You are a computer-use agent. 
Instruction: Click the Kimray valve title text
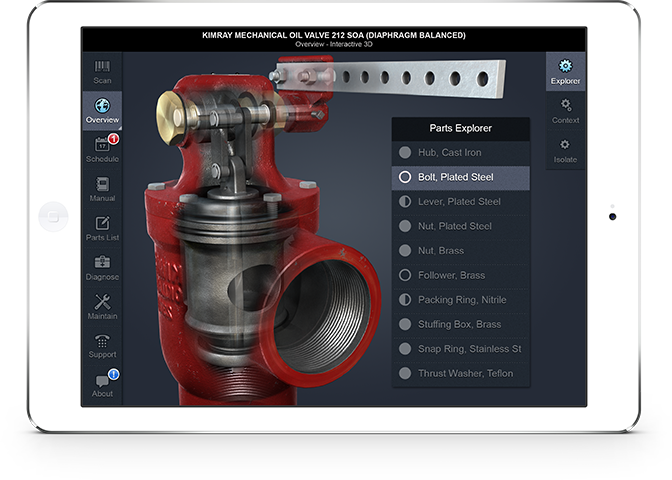coord(334,35)
